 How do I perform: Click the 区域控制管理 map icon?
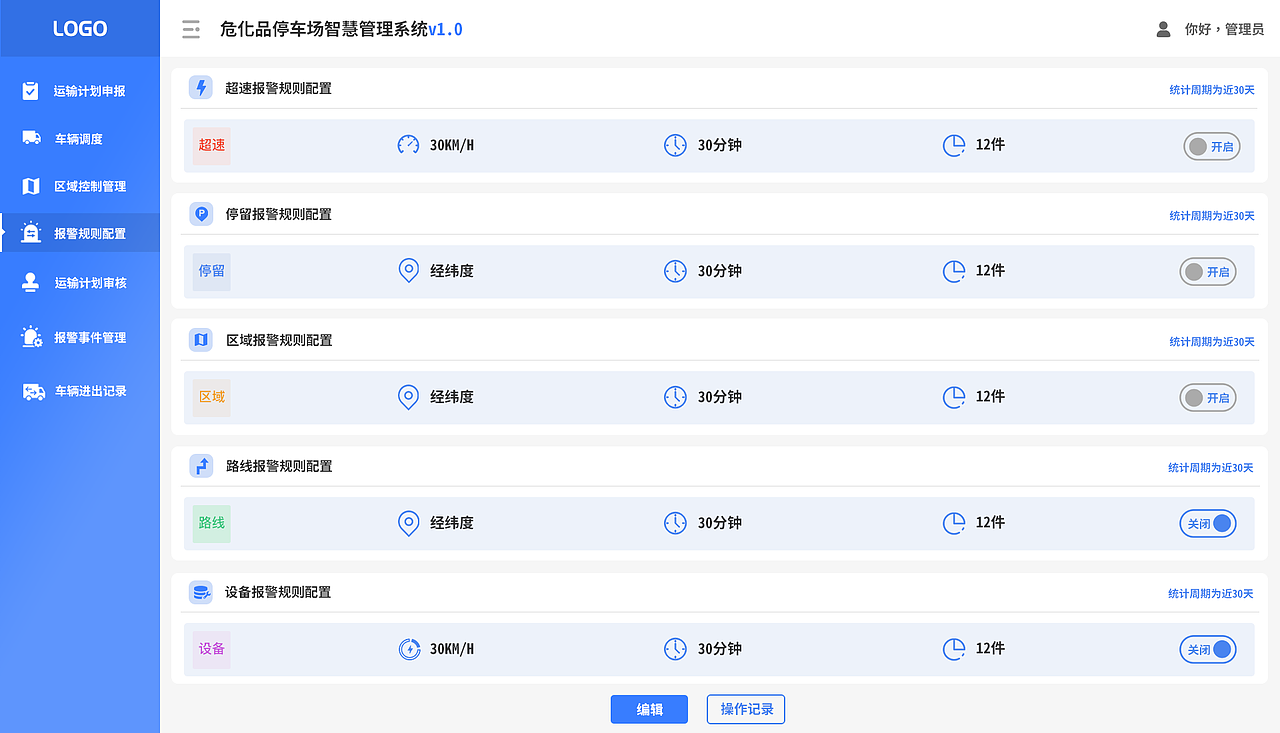tap(31, 186)
